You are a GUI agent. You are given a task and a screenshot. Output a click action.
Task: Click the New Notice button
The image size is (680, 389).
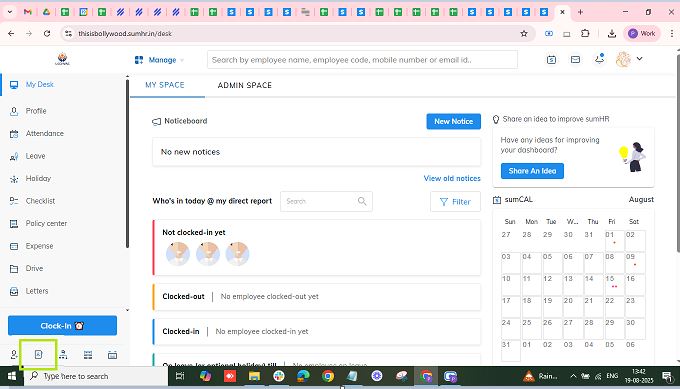point(454,121)
